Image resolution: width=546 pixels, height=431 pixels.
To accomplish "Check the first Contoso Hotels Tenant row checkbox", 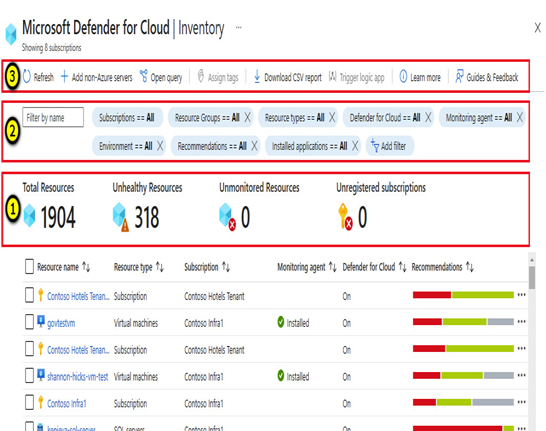I will click(30, 295).
